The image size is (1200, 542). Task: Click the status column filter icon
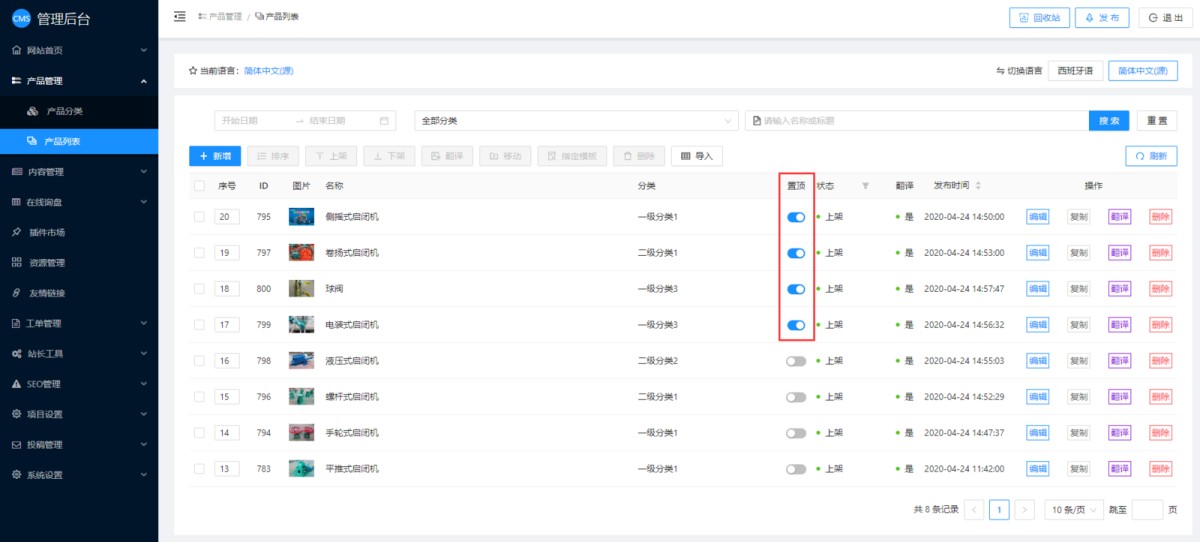point(866,186)
